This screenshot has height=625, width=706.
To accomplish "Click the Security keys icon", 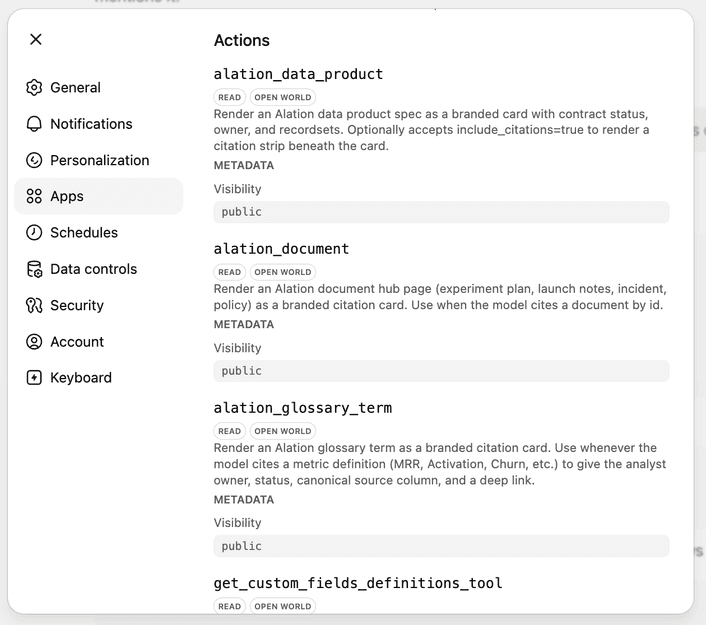I will point(34,305).
